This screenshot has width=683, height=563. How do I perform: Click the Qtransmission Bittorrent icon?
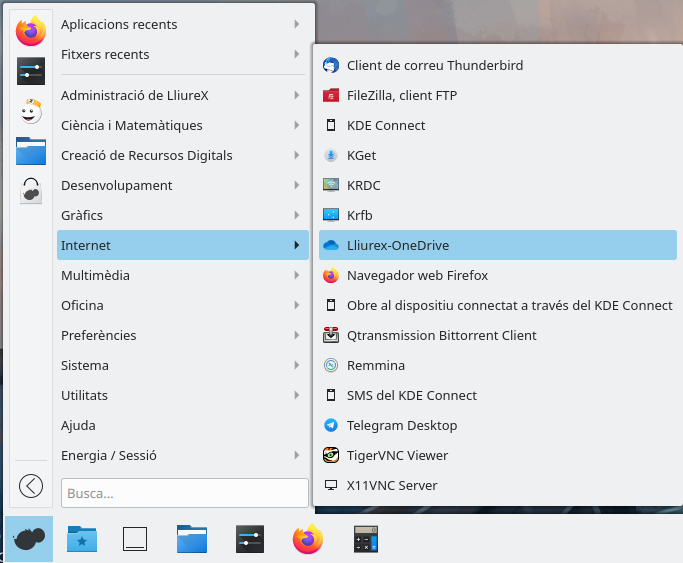pos(331,336)
